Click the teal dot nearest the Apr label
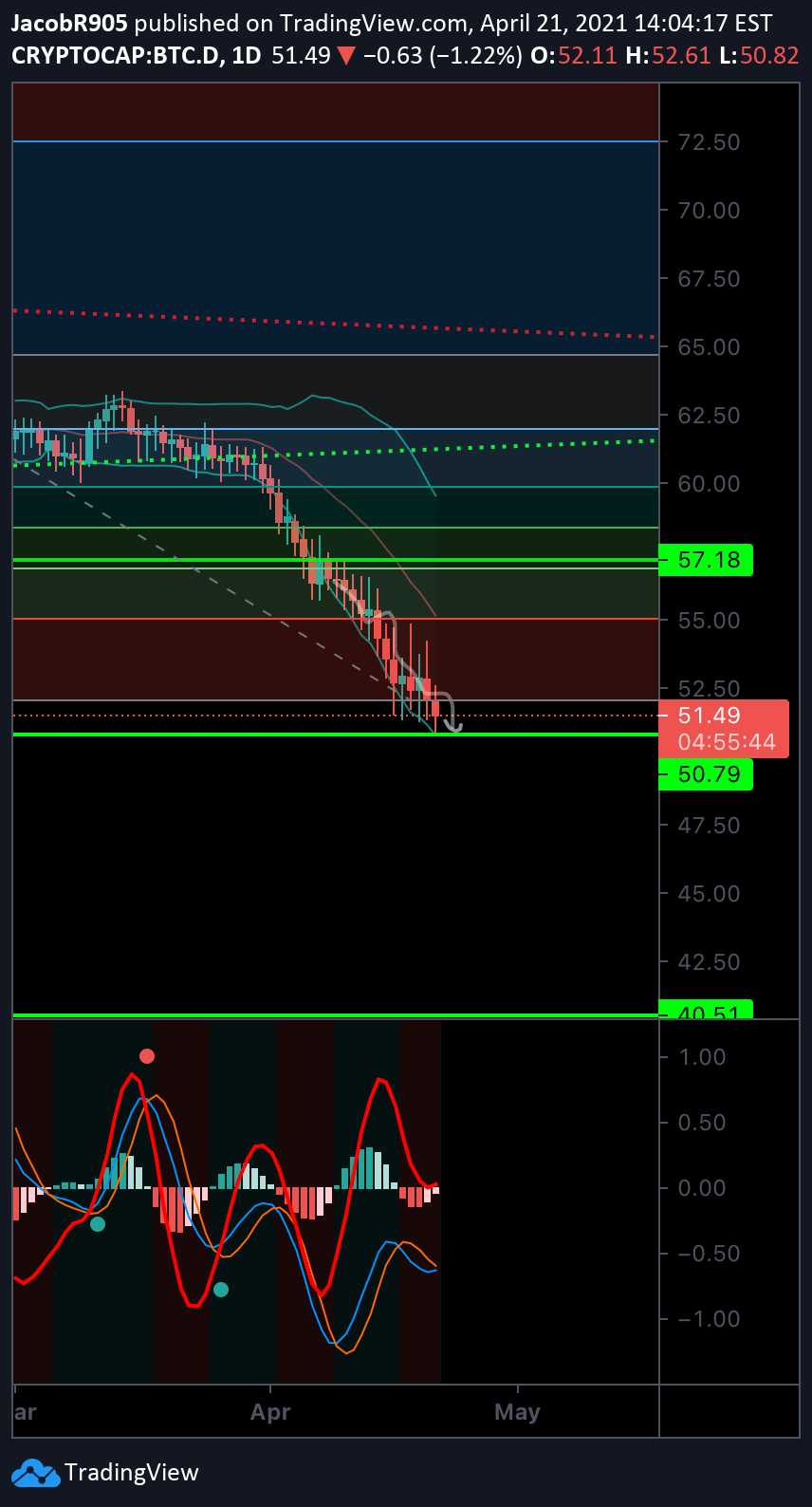812x1507 pixels. coord(221,1290)
